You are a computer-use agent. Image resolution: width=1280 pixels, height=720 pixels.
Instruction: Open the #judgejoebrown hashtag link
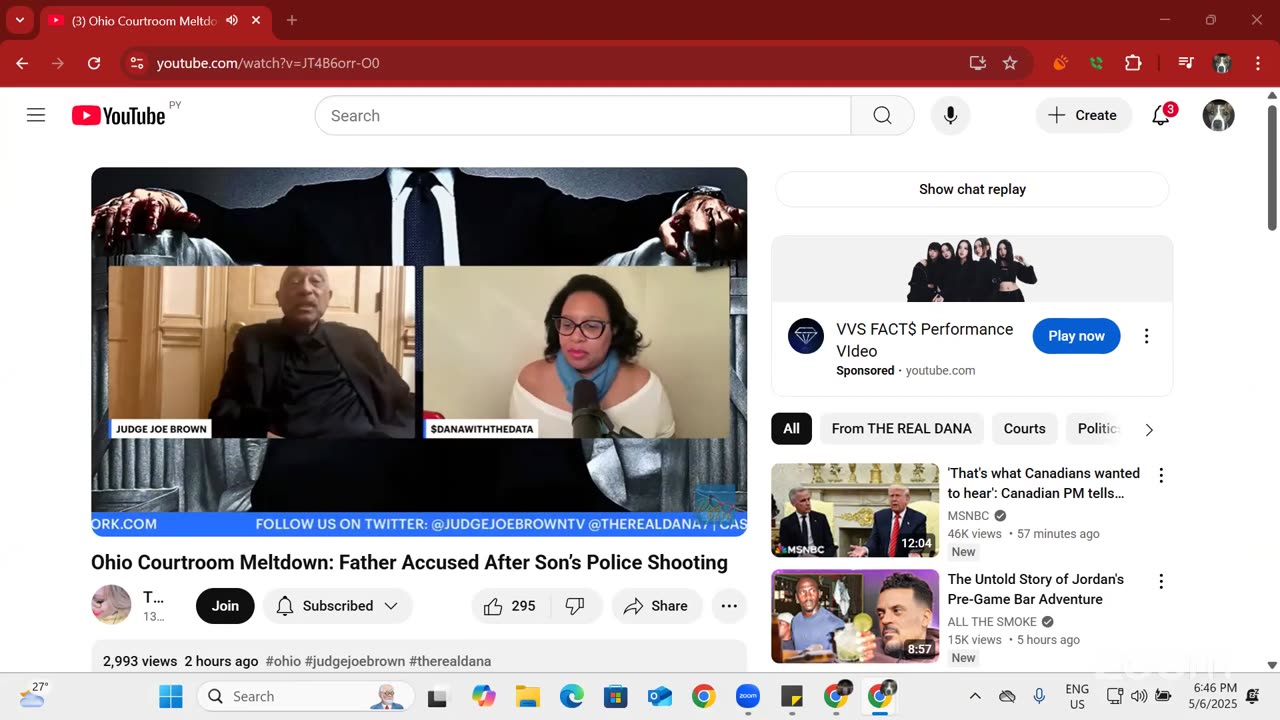point(354,661)
